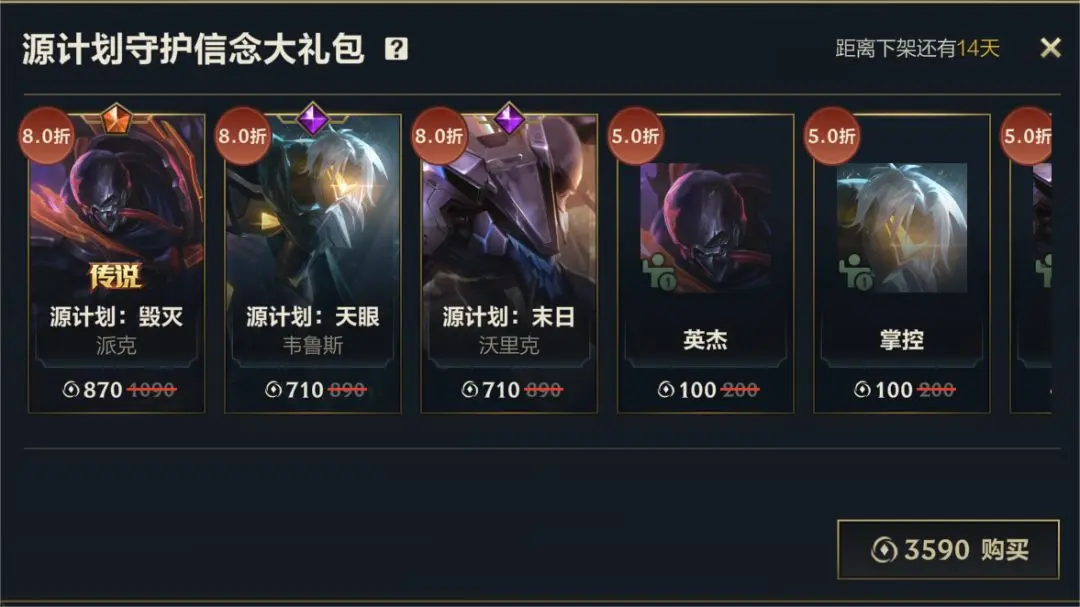Click the 5.0折 badge on 掌控 card
This screenshot has height=607, width=1080.
pos(831,136)
